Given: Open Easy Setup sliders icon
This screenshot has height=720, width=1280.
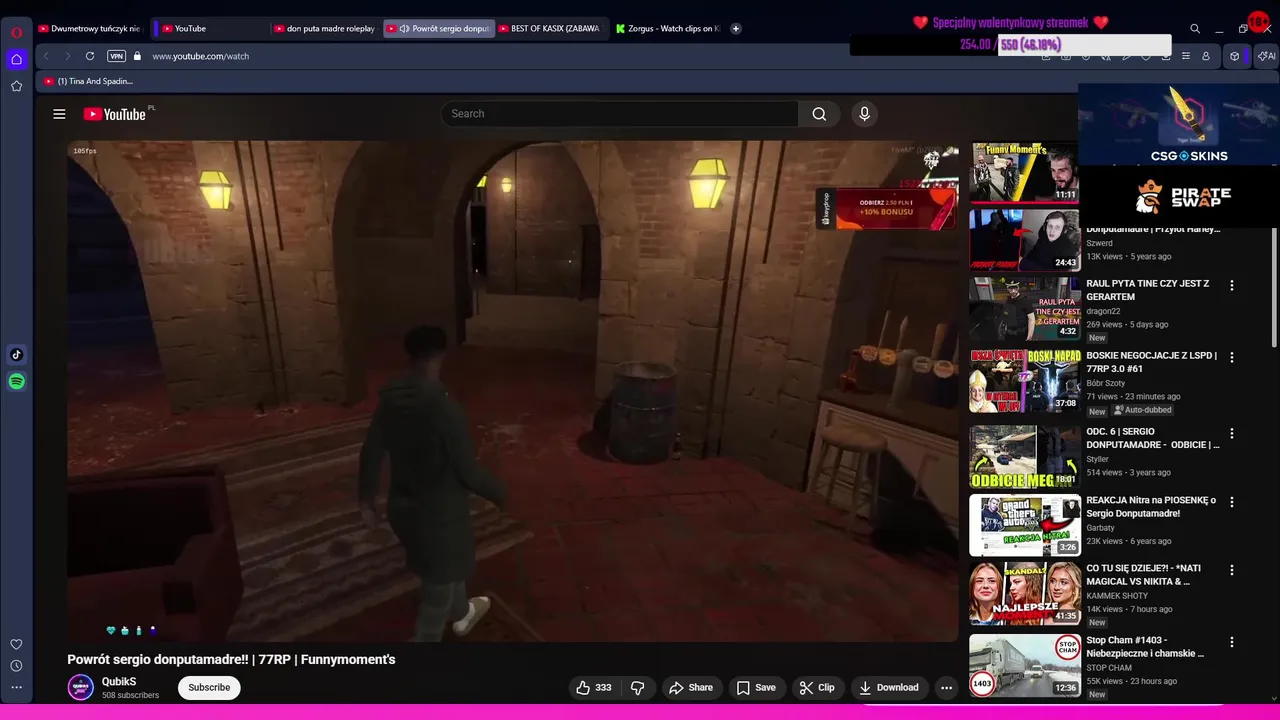Looking at the screenshot, I should click(x=1186, y=56).
